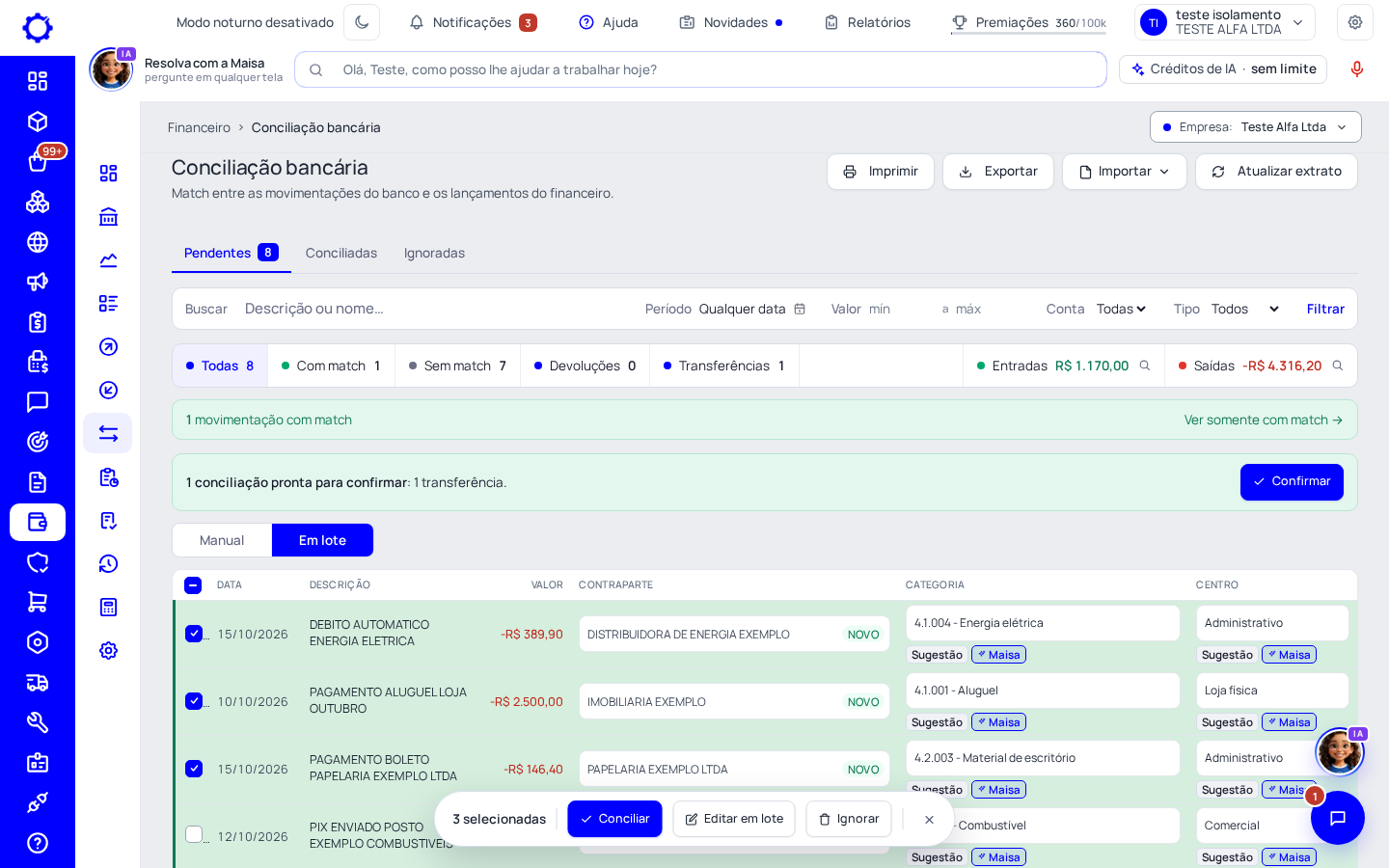Select the Transferências filter
The height and width of the screenshot is (868, 1389).
pyautogui.click(x=724, y=366)
